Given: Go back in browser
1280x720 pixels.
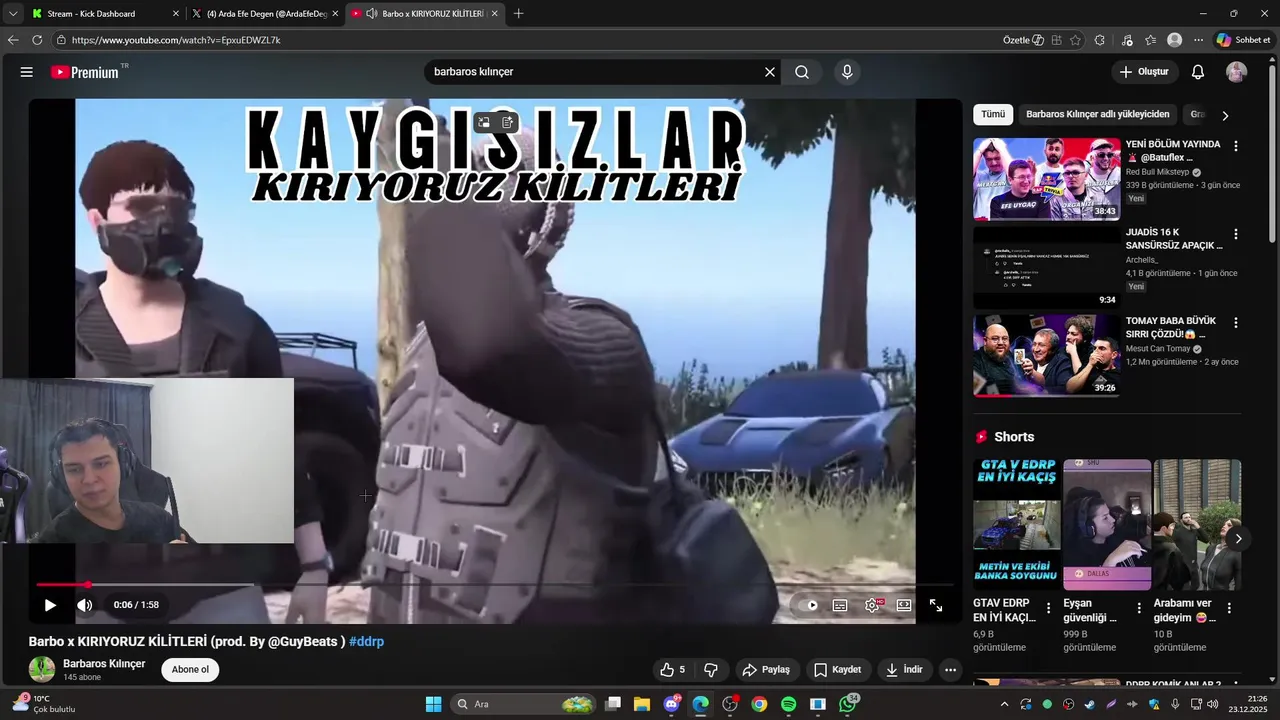Looking at the screenshot, I should click(x=13, y=40).
